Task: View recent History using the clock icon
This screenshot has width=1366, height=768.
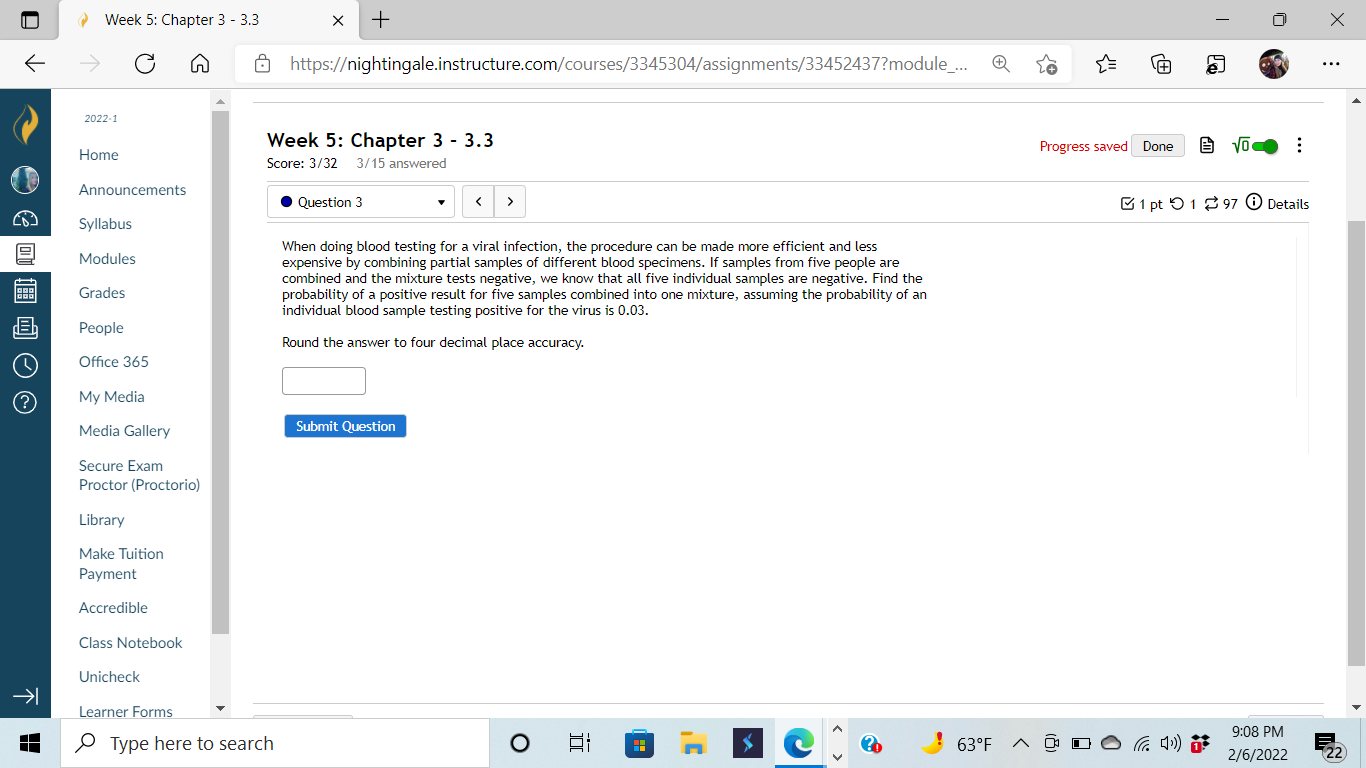Action: (x=25, y=365)
